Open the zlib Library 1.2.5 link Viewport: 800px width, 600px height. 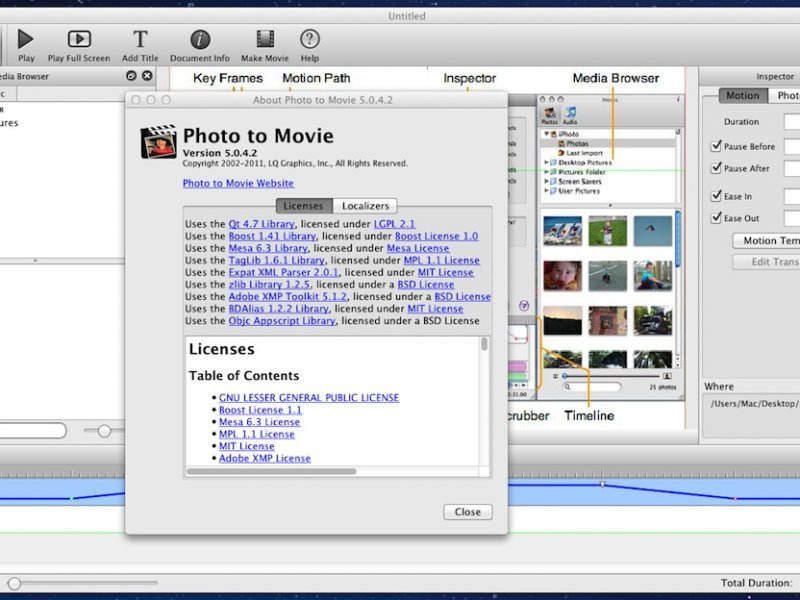(269, 285)
